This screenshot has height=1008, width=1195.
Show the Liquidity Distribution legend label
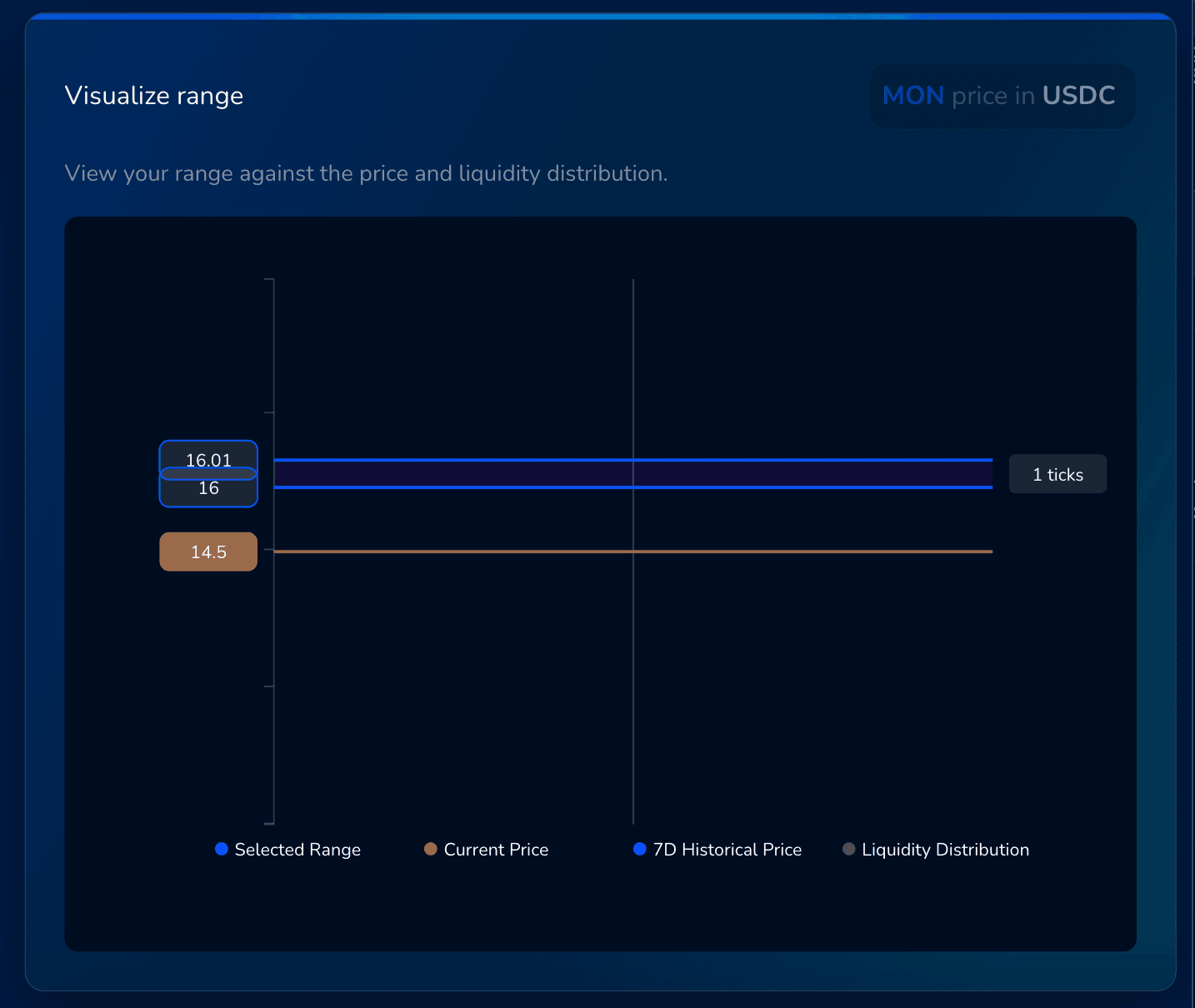point(945,850)
